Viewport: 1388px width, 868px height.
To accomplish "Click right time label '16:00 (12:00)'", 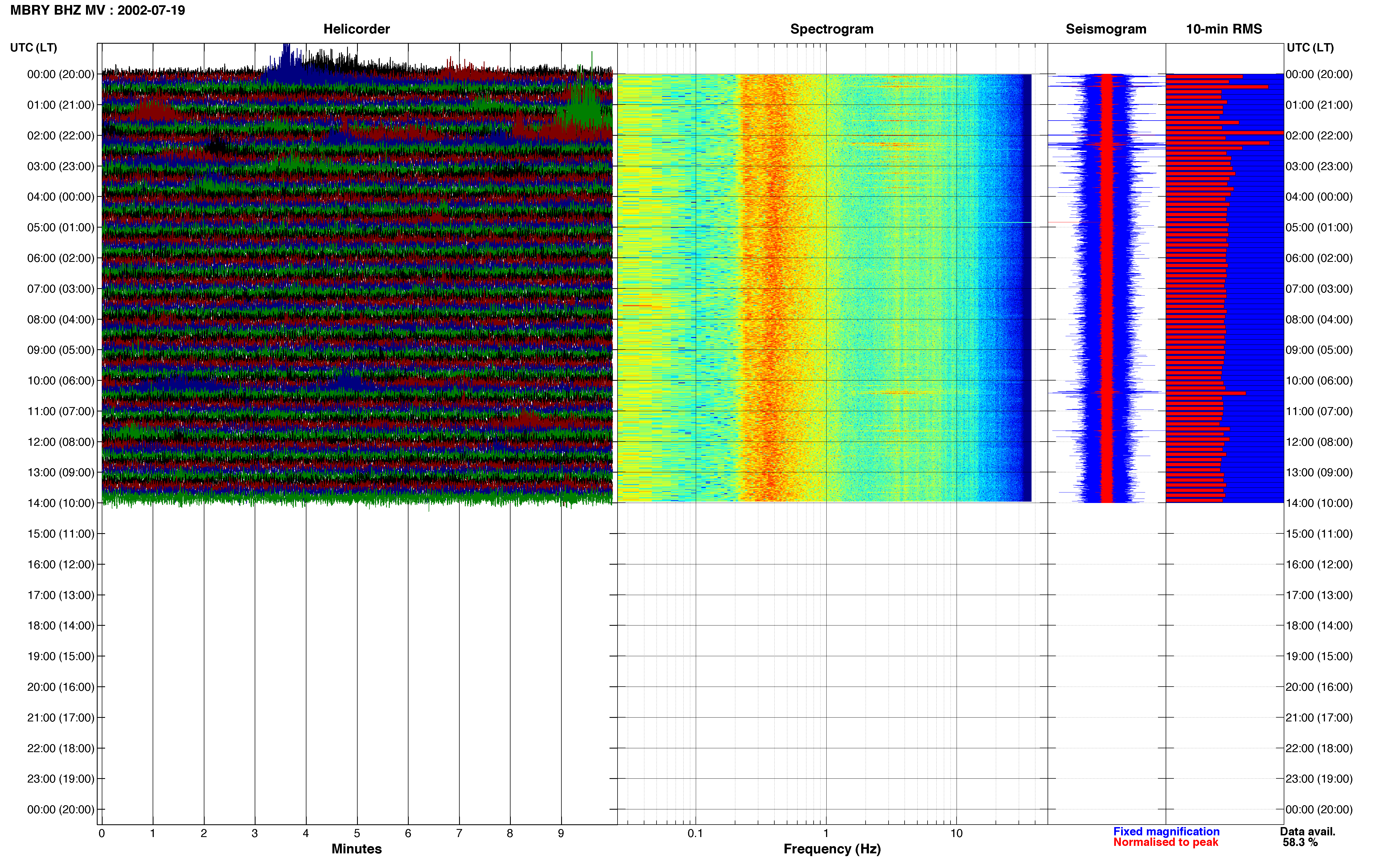I will [x=1319, y=564].
